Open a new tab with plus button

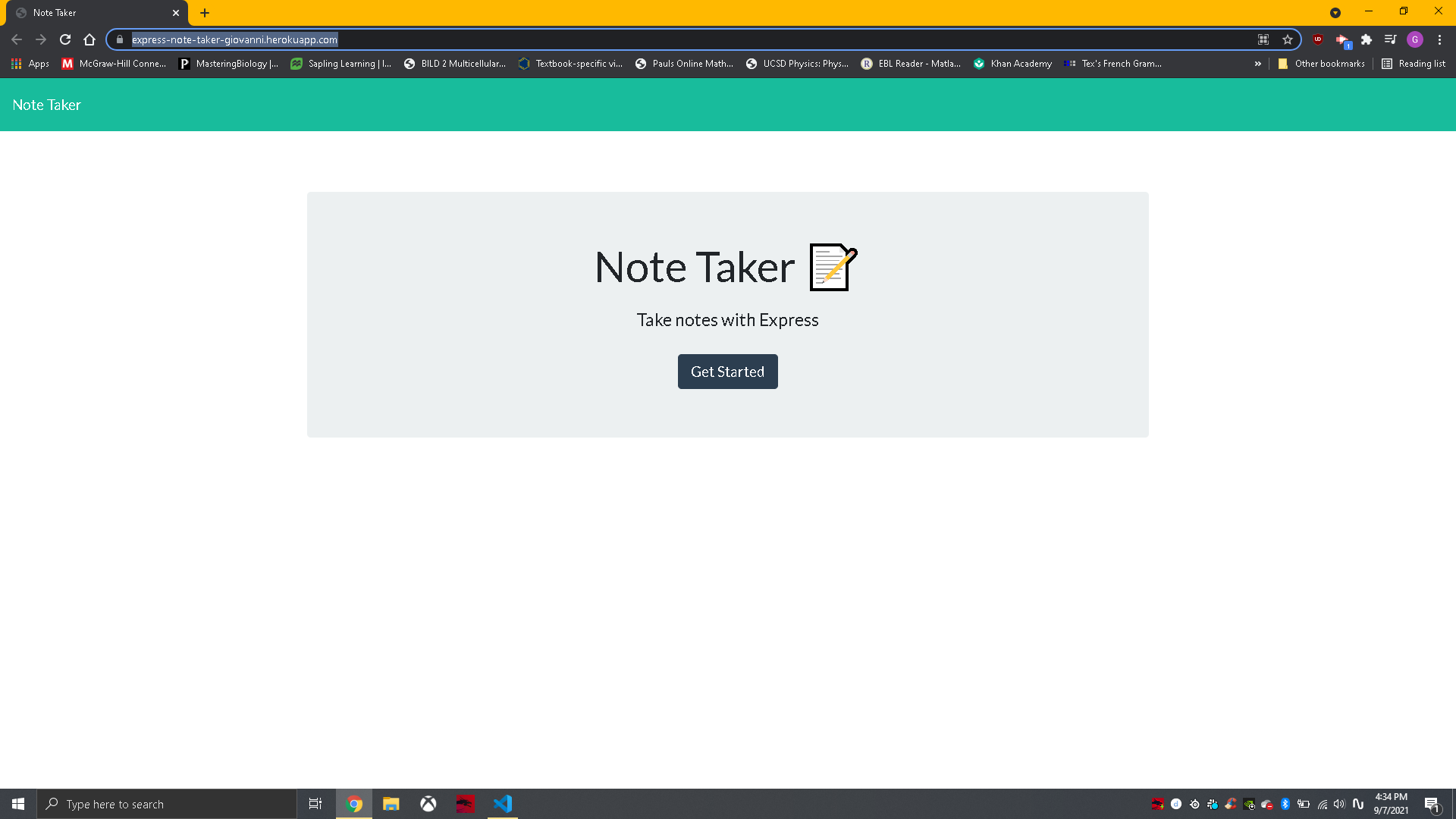205,12
